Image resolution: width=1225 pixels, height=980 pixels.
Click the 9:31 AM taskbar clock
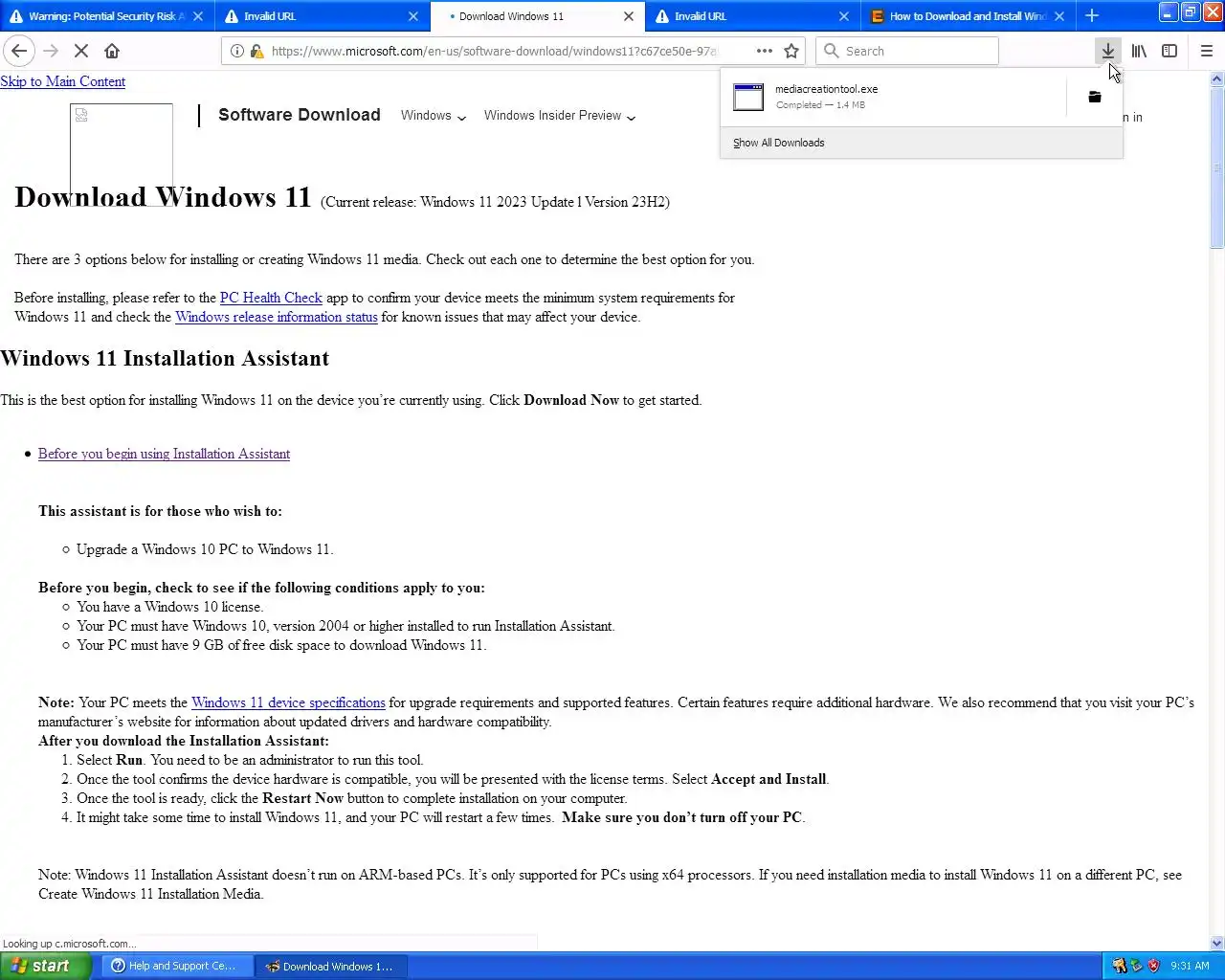pyautogui.click(x=1190, y=967)
